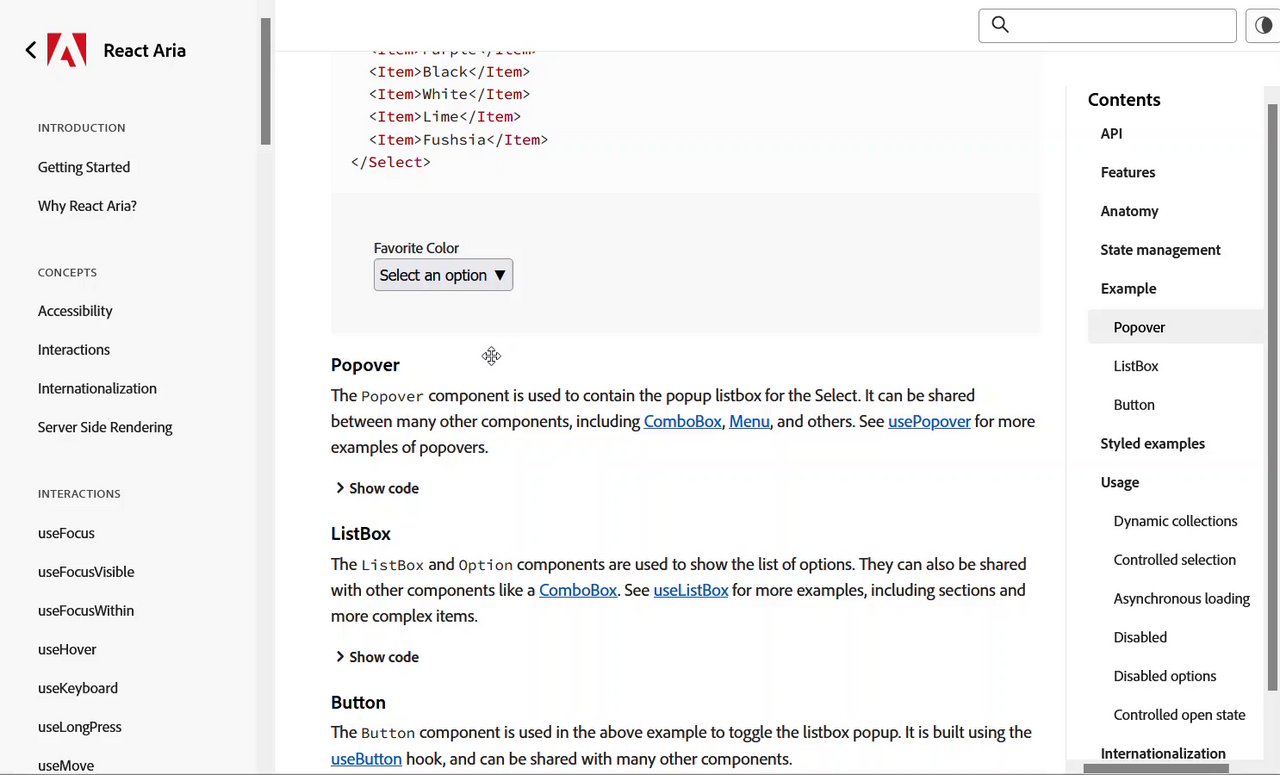Expand Show code under Popover section

(376, 488)
